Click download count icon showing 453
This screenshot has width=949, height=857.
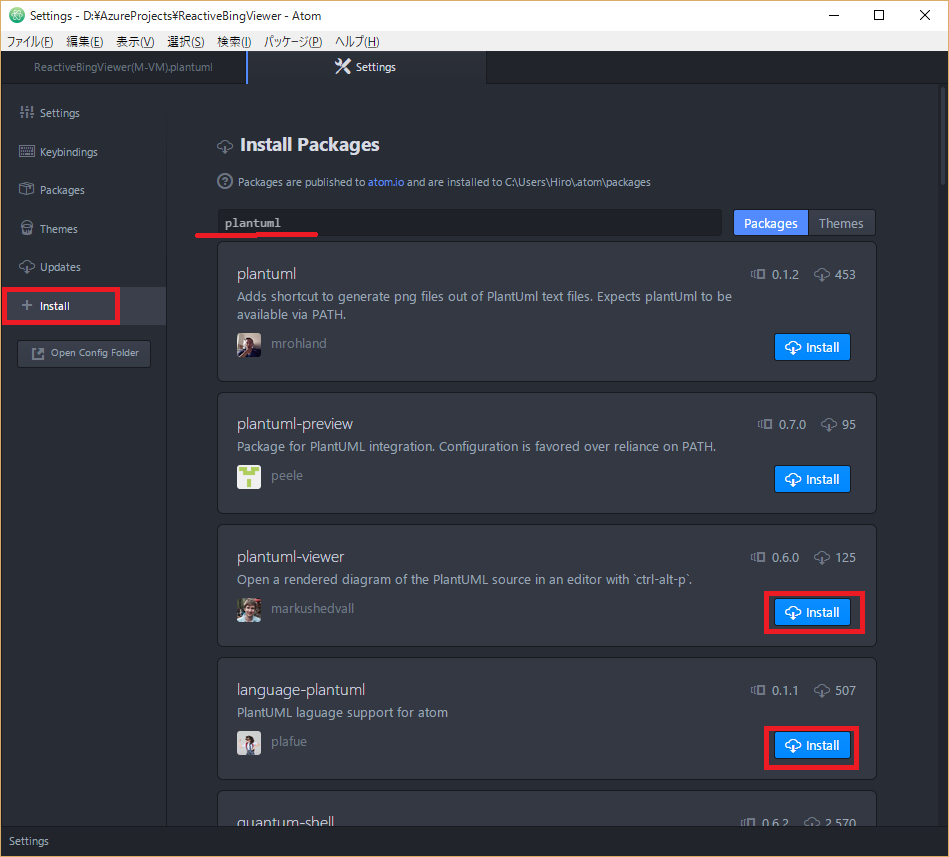(821, 275)
